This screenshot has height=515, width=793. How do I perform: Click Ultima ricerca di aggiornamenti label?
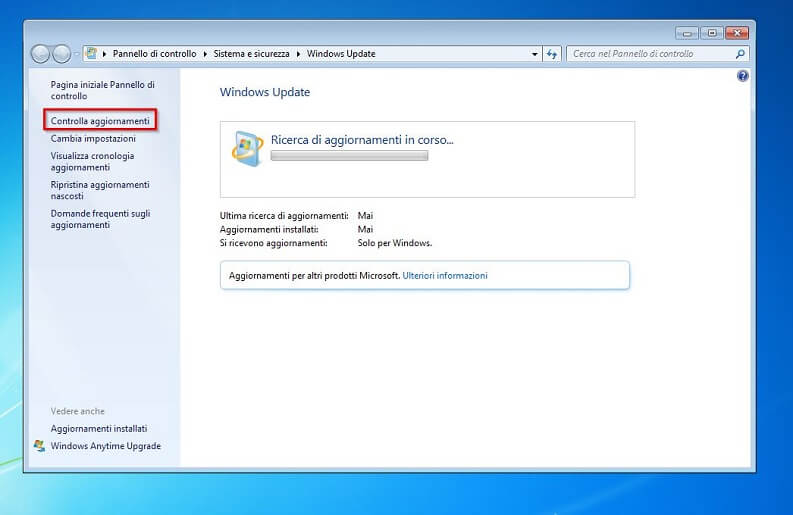click(284, 216)
